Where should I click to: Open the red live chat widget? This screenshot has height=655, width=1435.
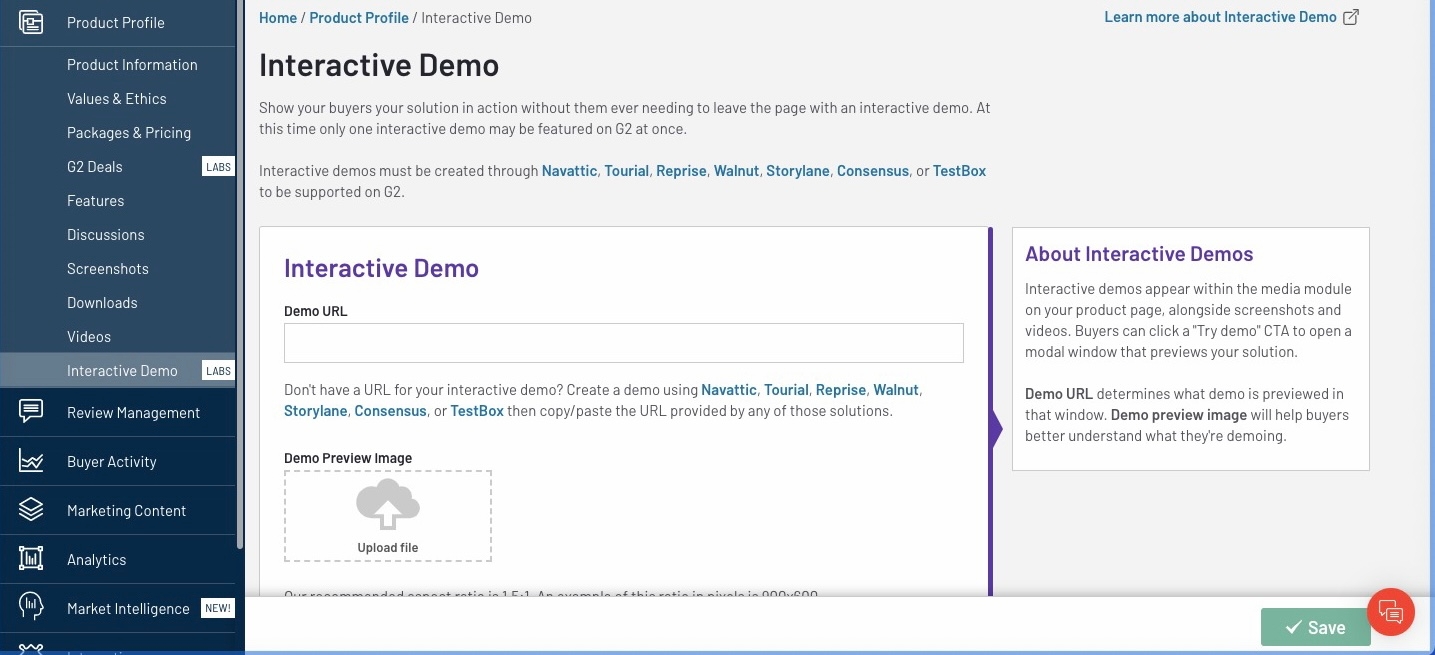click(1390, 610)
